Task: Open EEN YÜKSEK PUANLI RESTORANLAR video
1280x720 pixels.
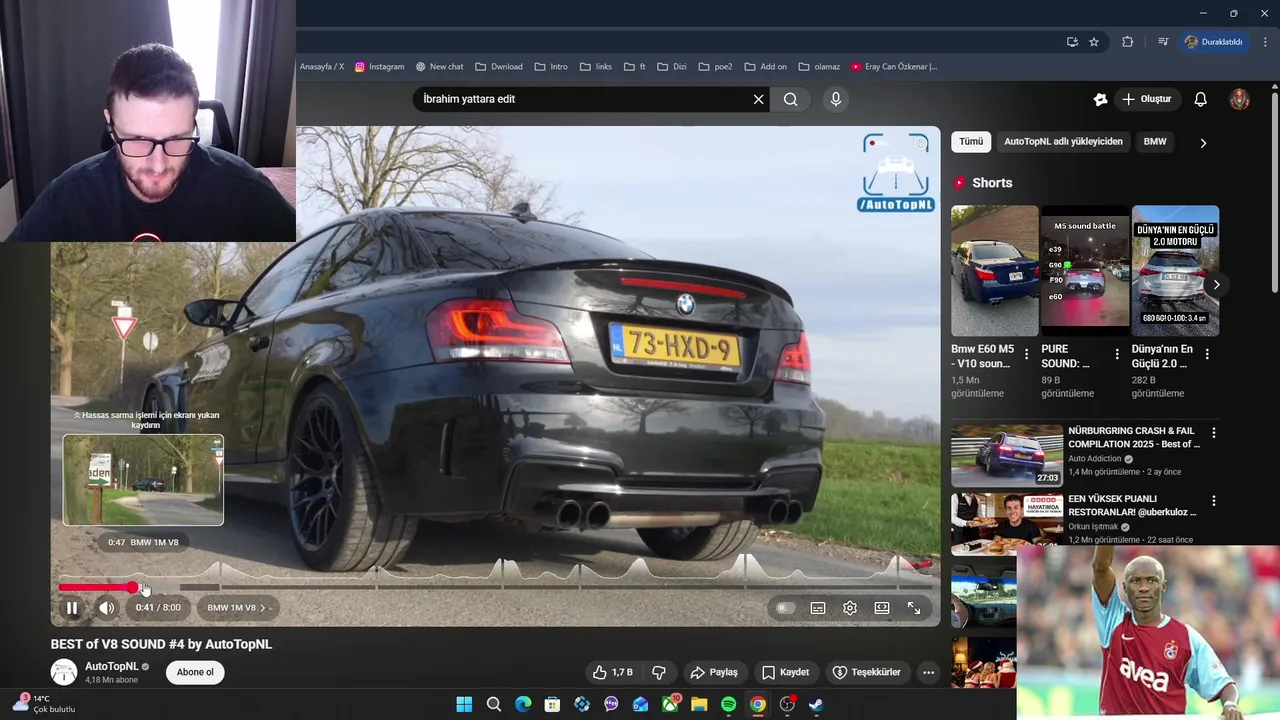Action: pos(1007,524)
